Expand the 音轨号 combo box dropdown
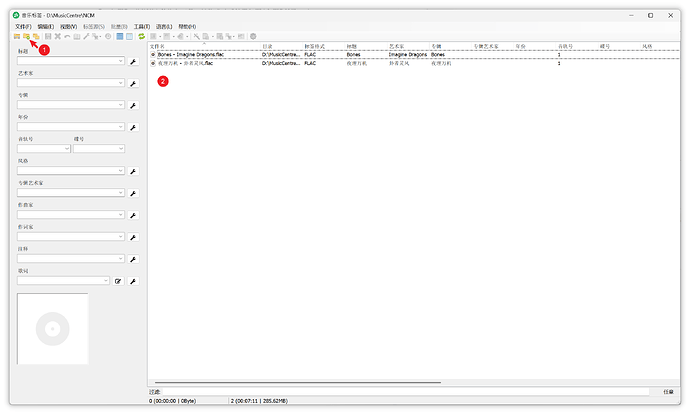This screenshot has width=690, height=413. click(67, 149)
